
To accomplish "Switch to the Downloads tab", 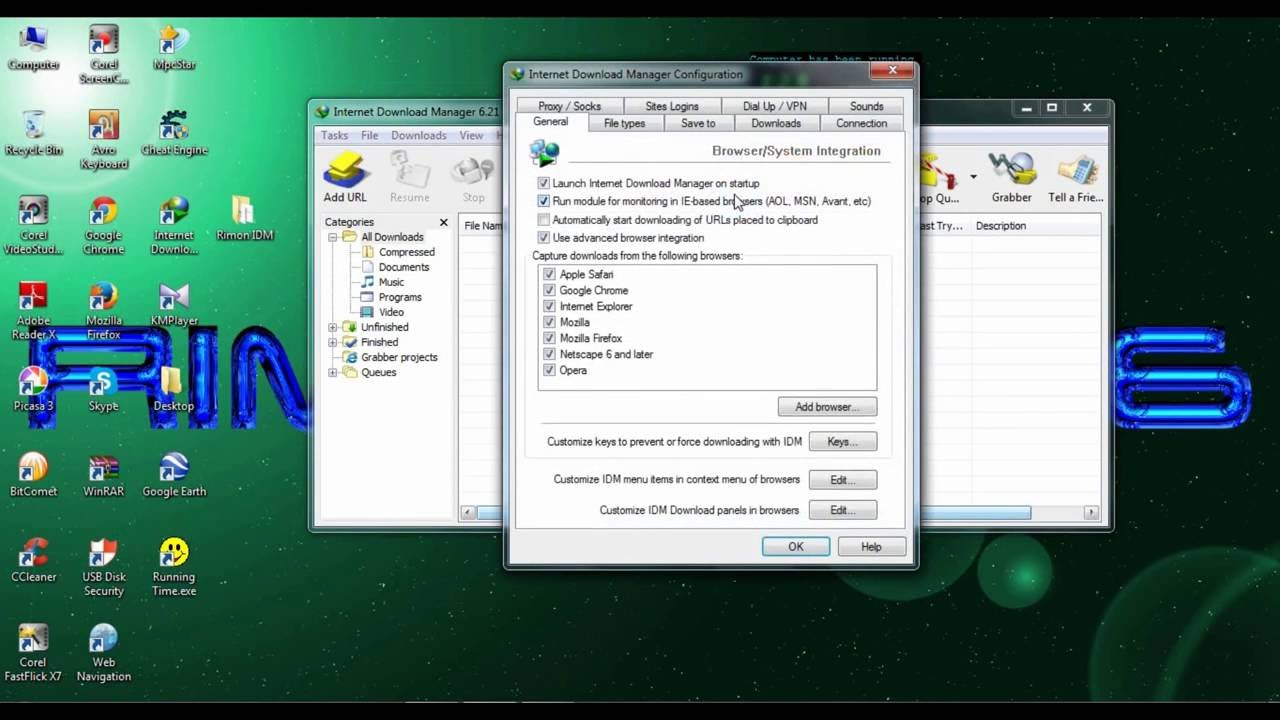I will [x=776, y=123].
